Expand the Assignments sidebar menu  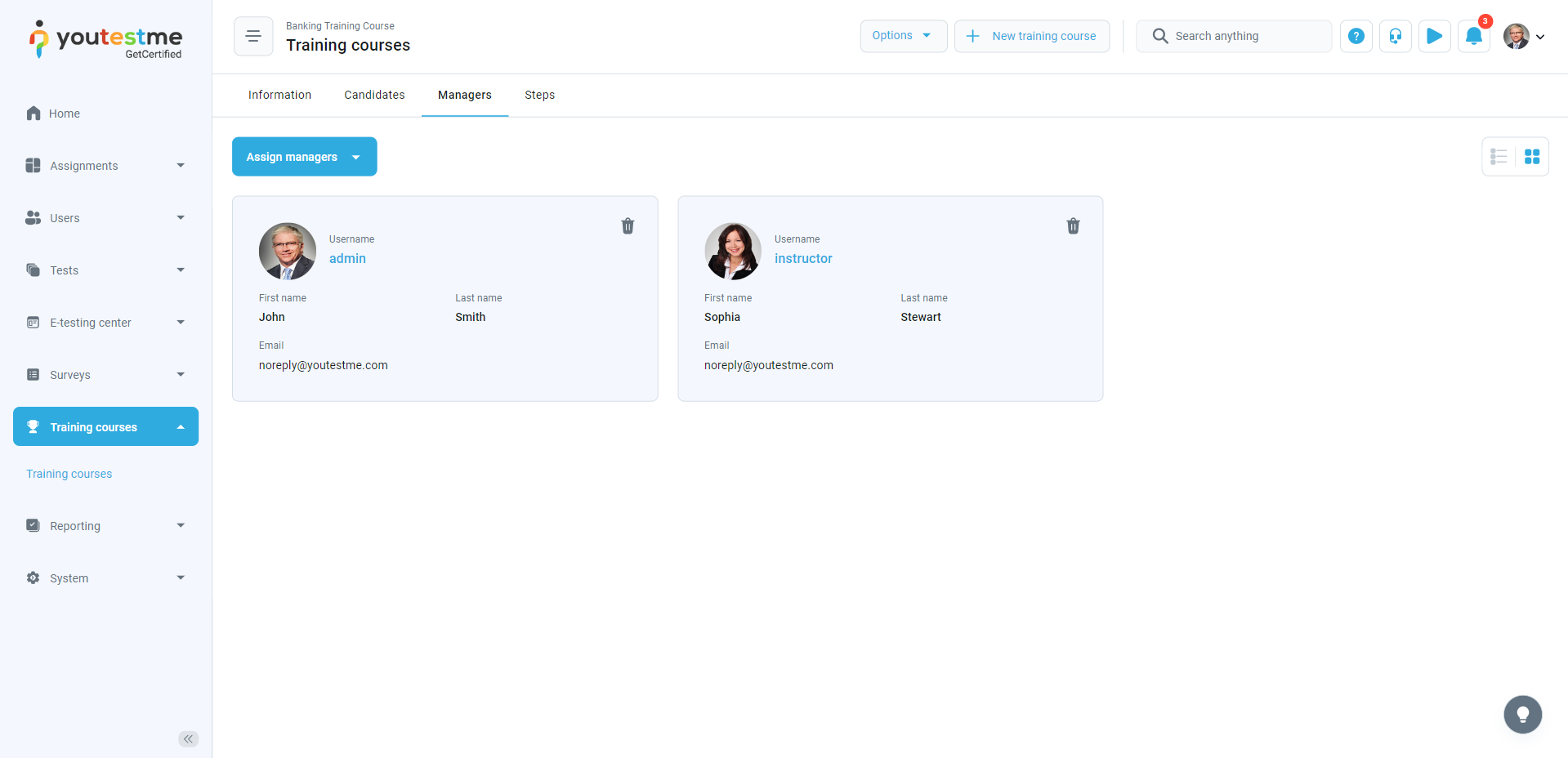click(x=105, y=166)
